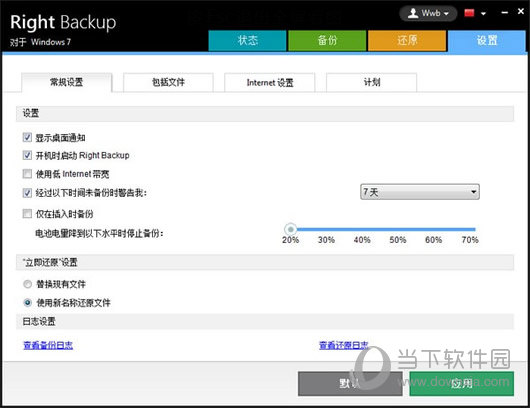Open the 常规设置 general settings sub-tab
Screen dimensions: 530x408
click(x=67, y=82)
